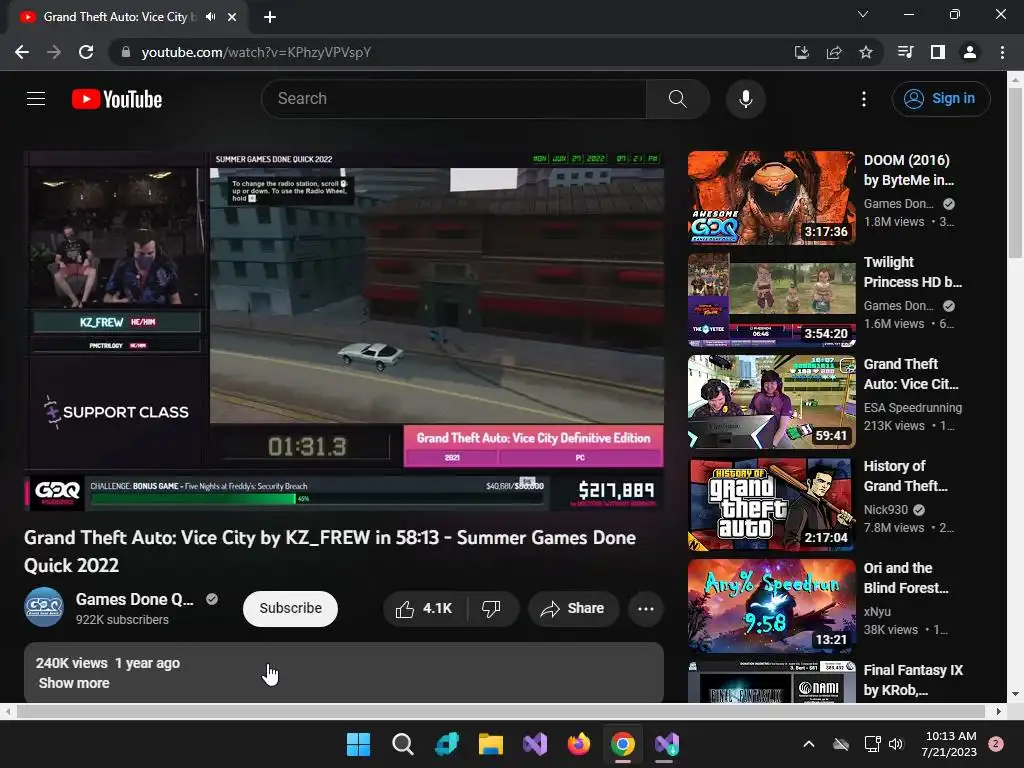Click the Nick930 channel name

coord(886,509)
